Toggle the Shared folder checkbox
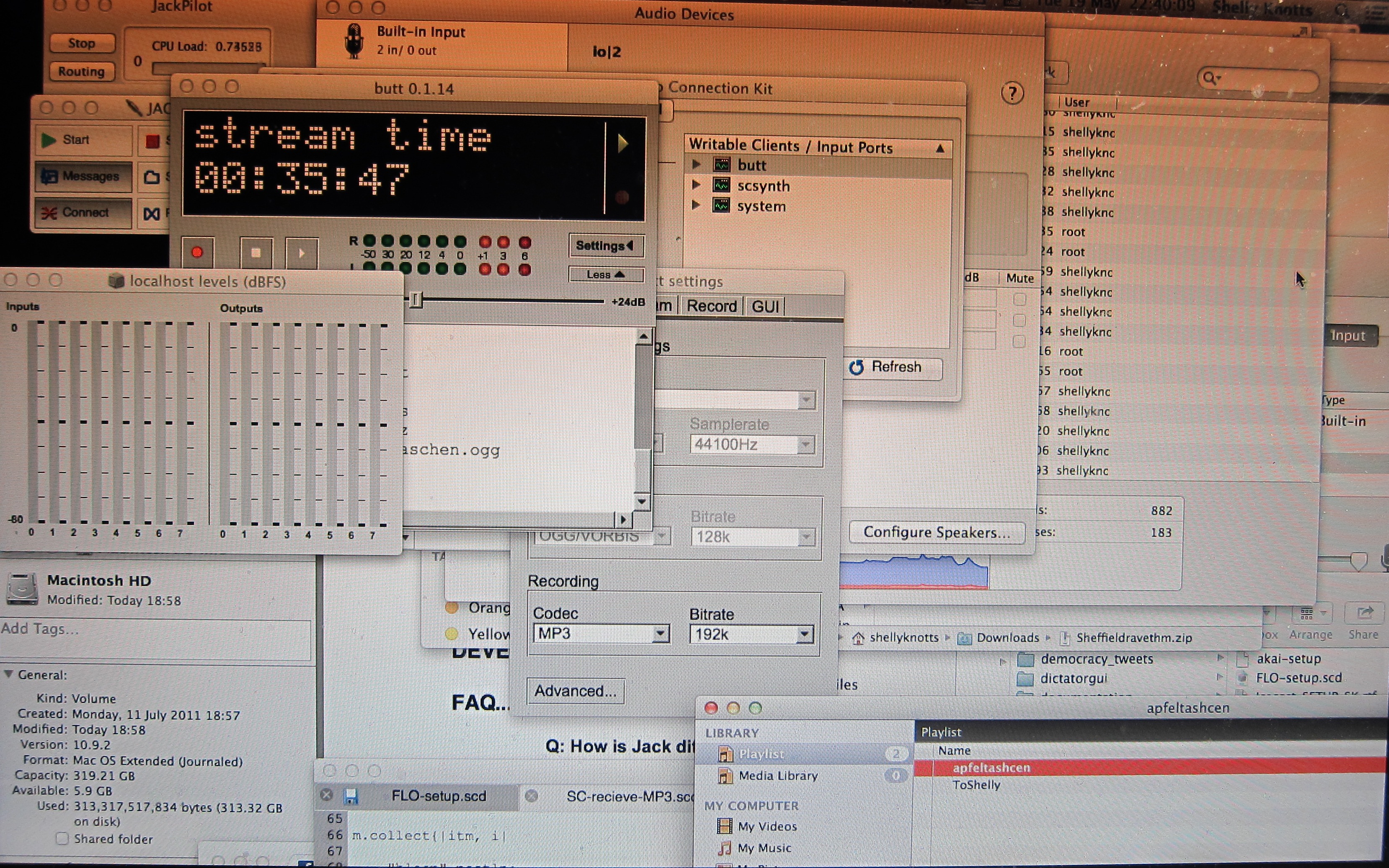The image size is (1389, 868). click(x=62, y=839)
